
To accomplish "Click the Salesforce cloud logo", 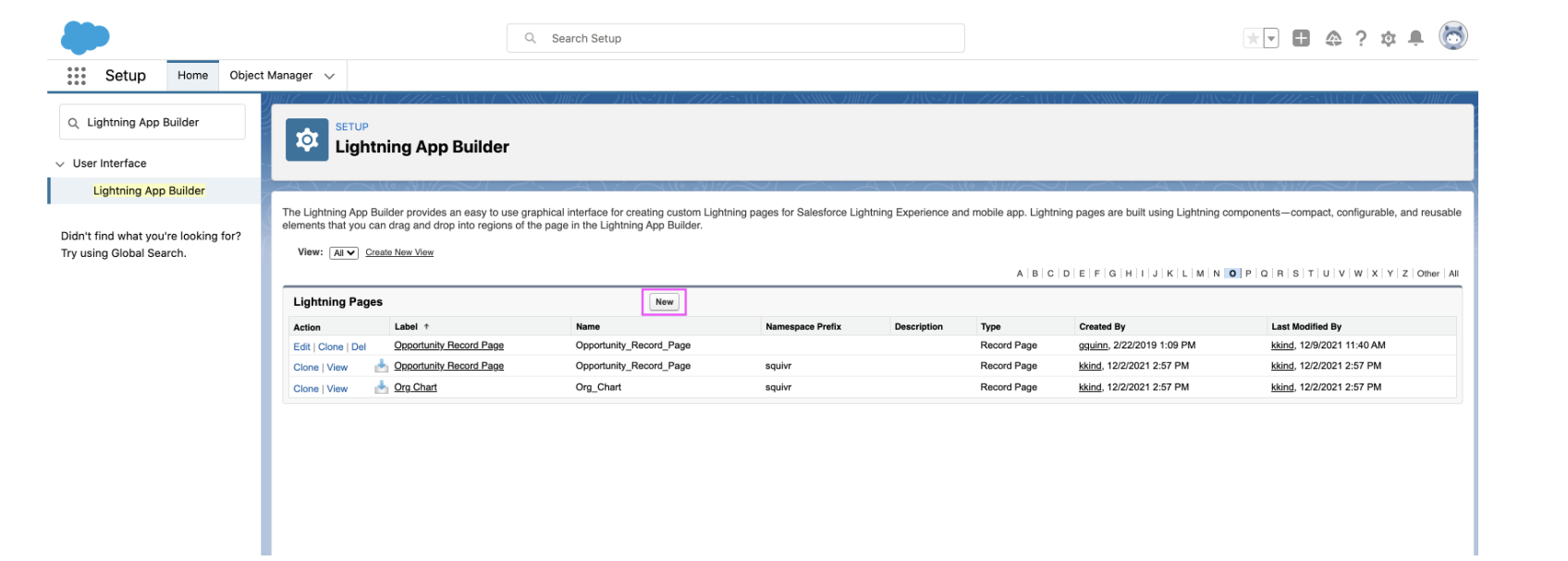I will pos(85,38).
